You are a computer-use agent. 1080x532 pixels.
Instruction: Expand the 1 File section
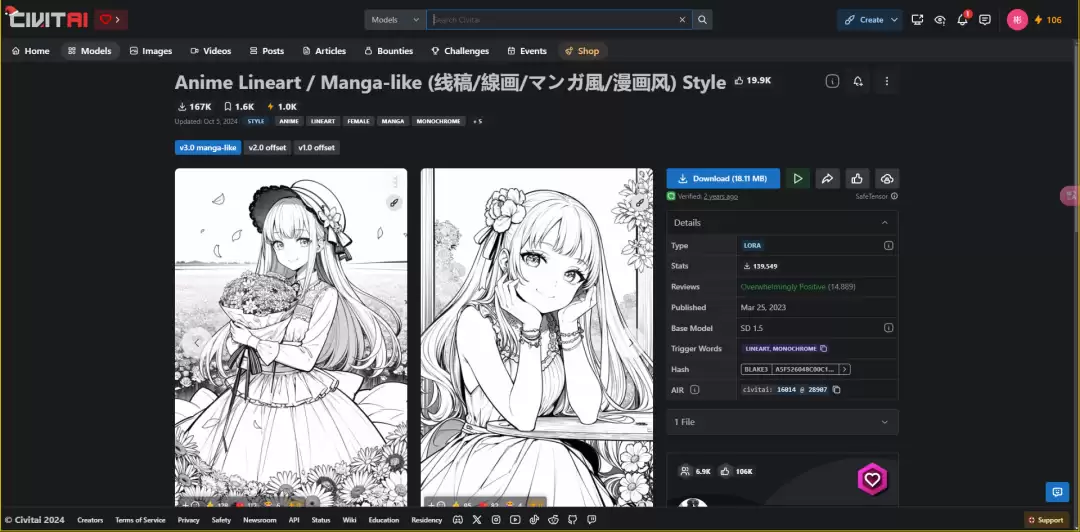click(782, 422)
